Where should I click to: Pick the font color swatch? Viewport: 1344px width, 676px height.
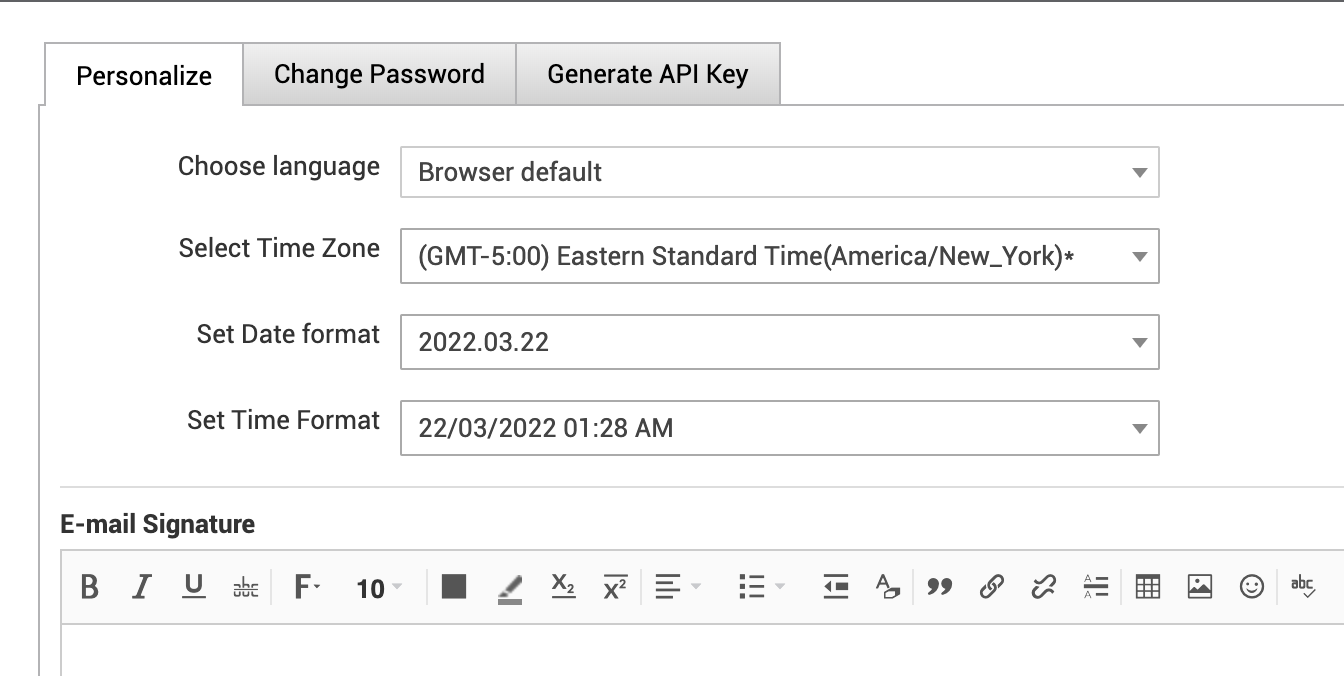pyautogui.click(x=454, y=587)
